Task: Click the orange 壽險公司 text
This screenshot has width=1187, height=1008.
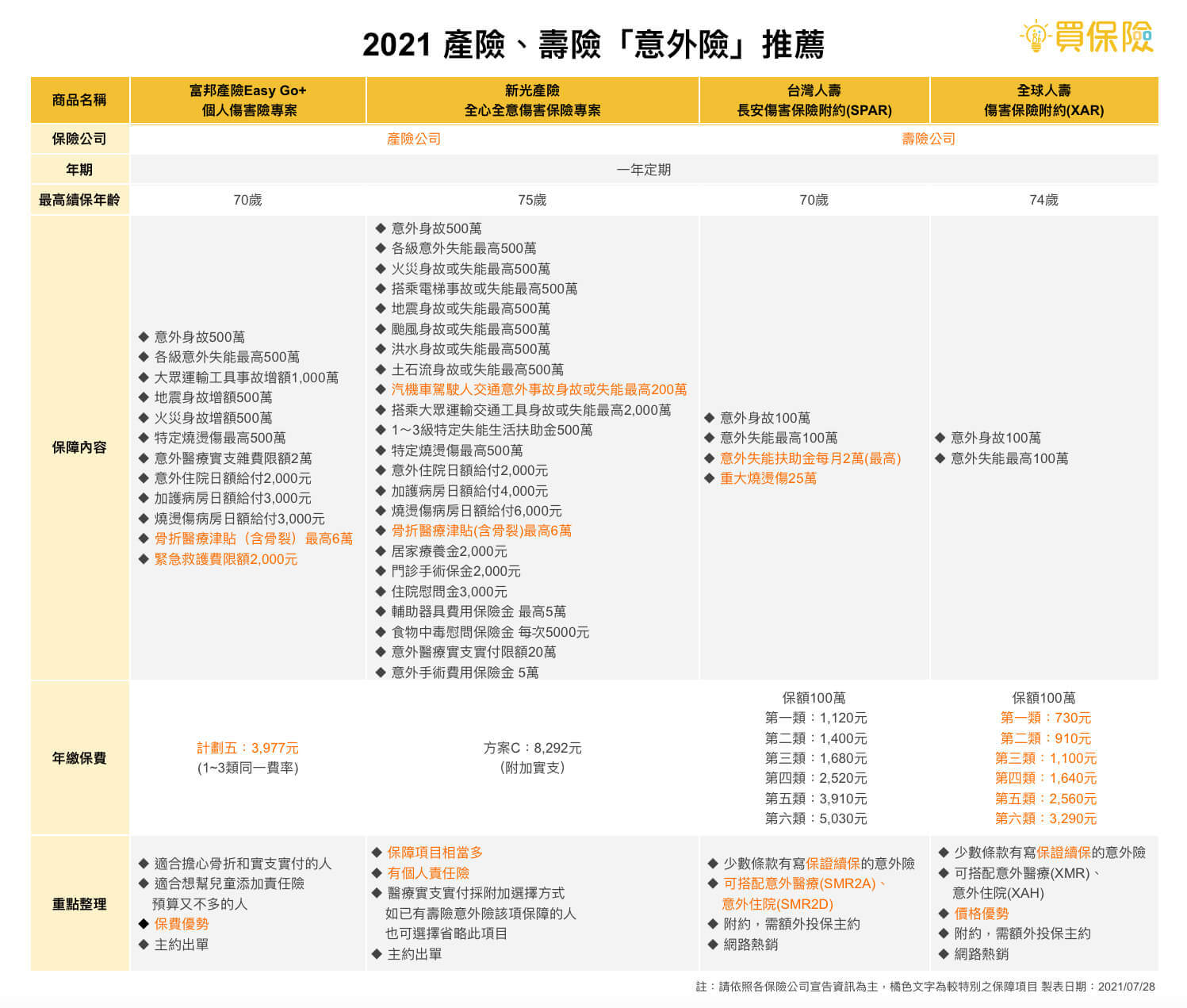Action: [929, 139]
